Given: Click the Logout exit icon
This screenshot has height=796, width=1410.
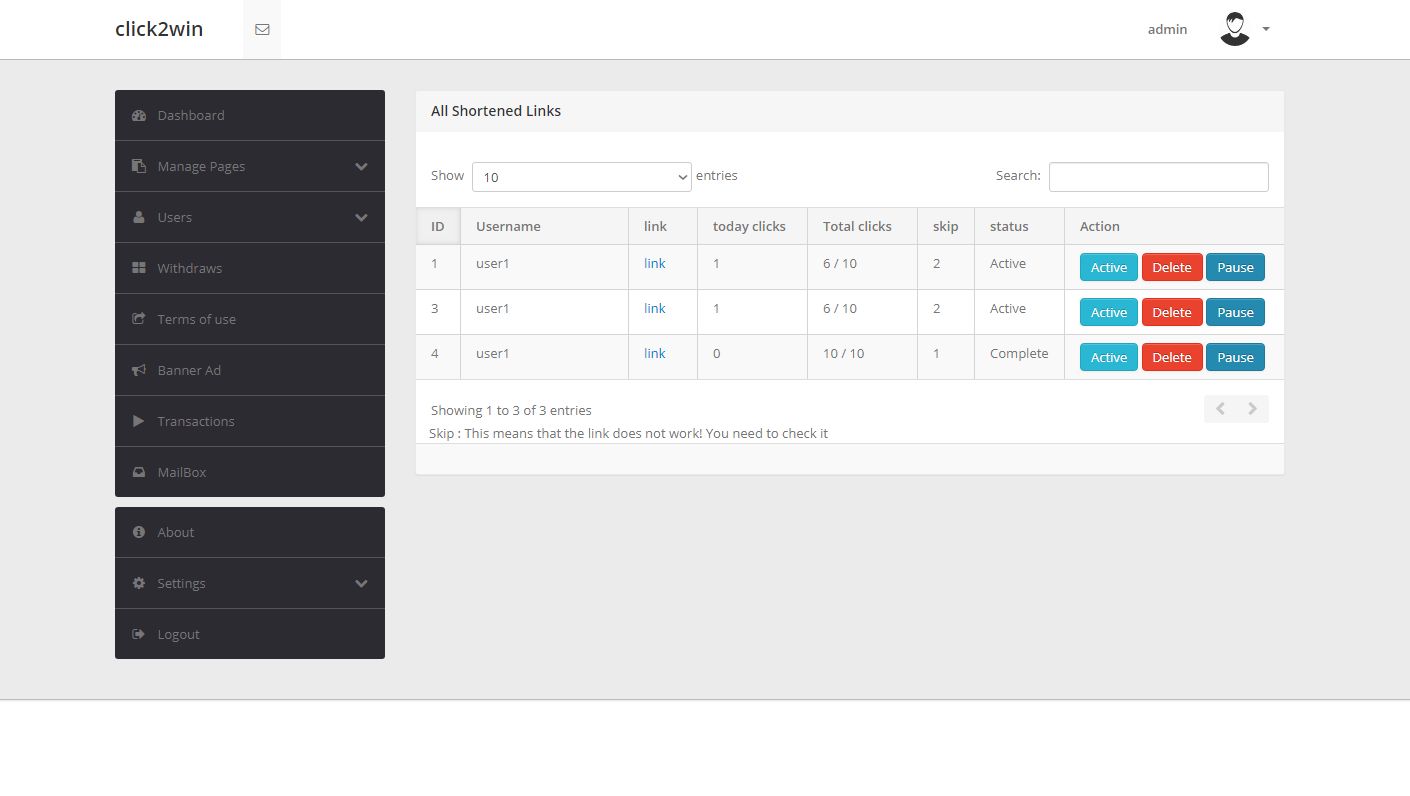Looking at the screenshot, I should 139,634.
